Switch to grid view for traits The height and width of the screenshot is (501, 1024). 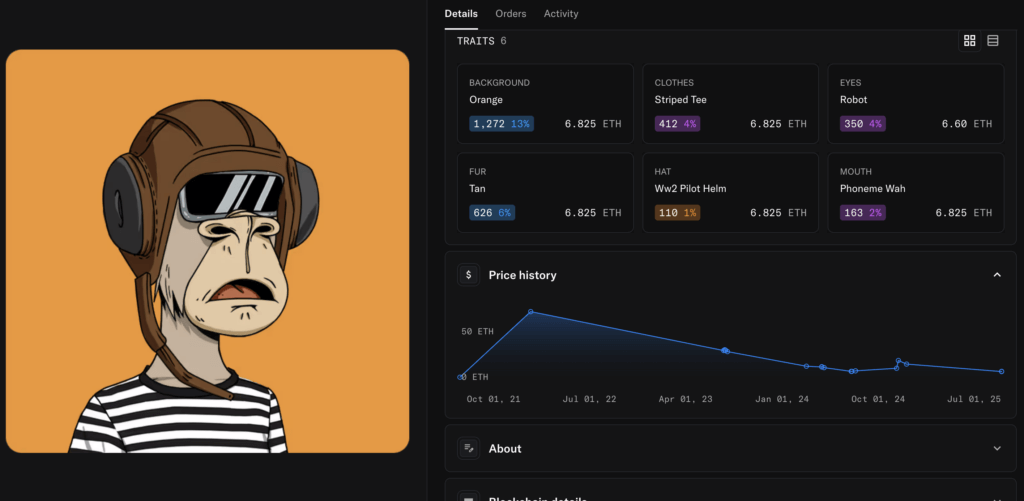point(969,41)
